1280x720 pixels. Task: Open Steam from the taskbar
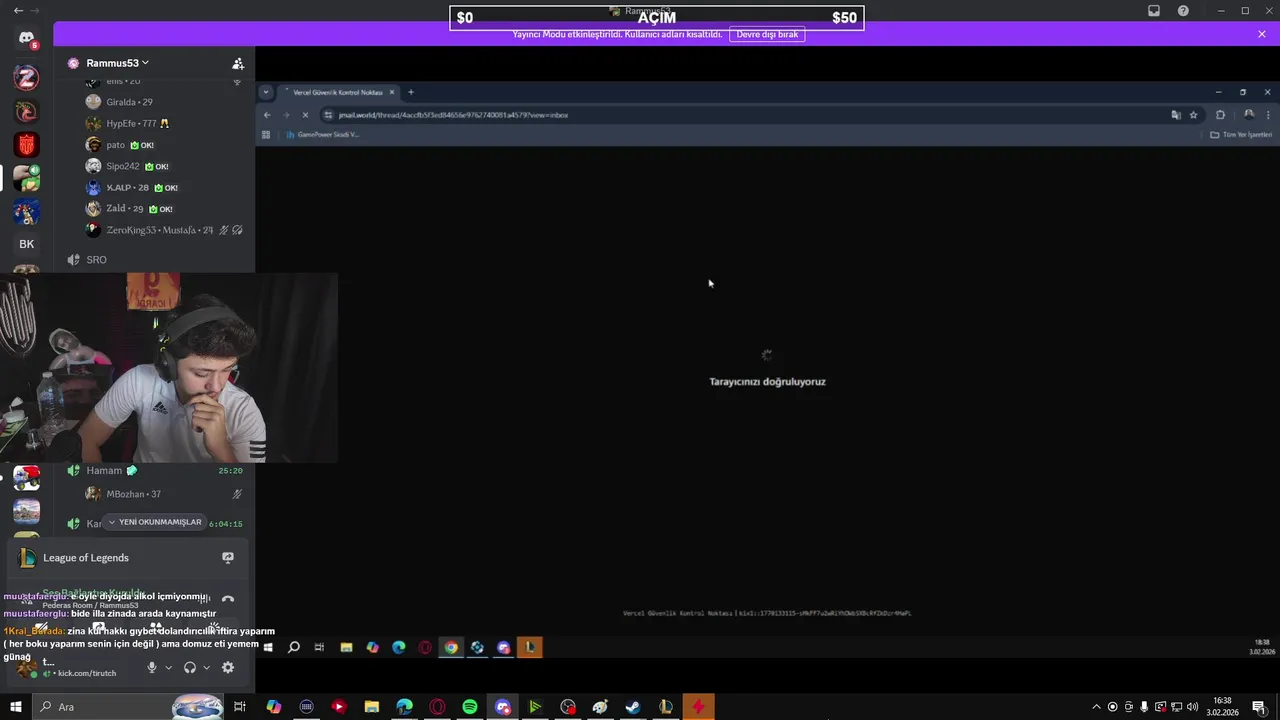coord(633,707)
